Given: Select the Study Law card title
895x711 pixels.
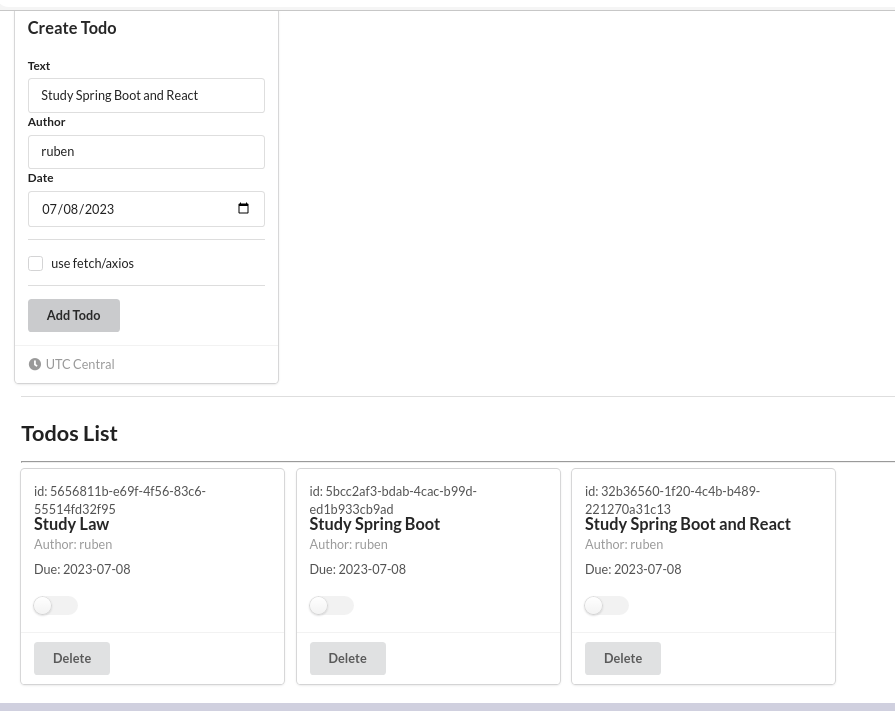Looking at the screenshot, I should tap(71, 524).
